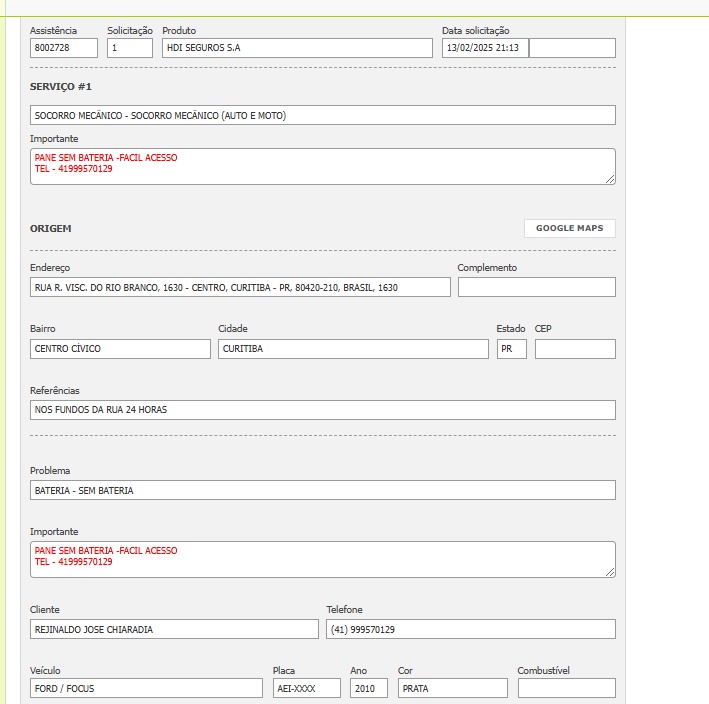Click the Cliente name field
The image size is (709, 704).
click(174, 629)
